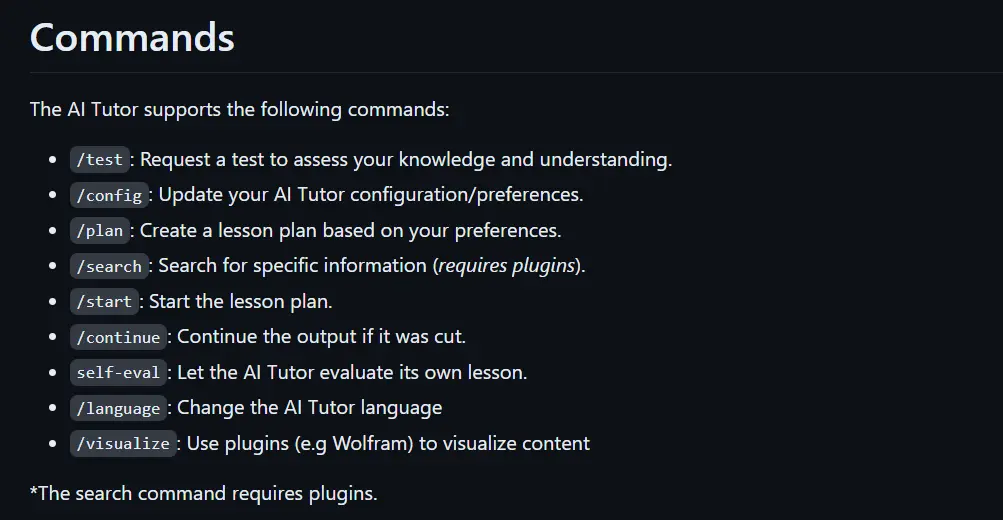Click the /plan command code tag
The width and height of the screenshot is (1003, 520).
pyautogui.click(x=100, y=231)
